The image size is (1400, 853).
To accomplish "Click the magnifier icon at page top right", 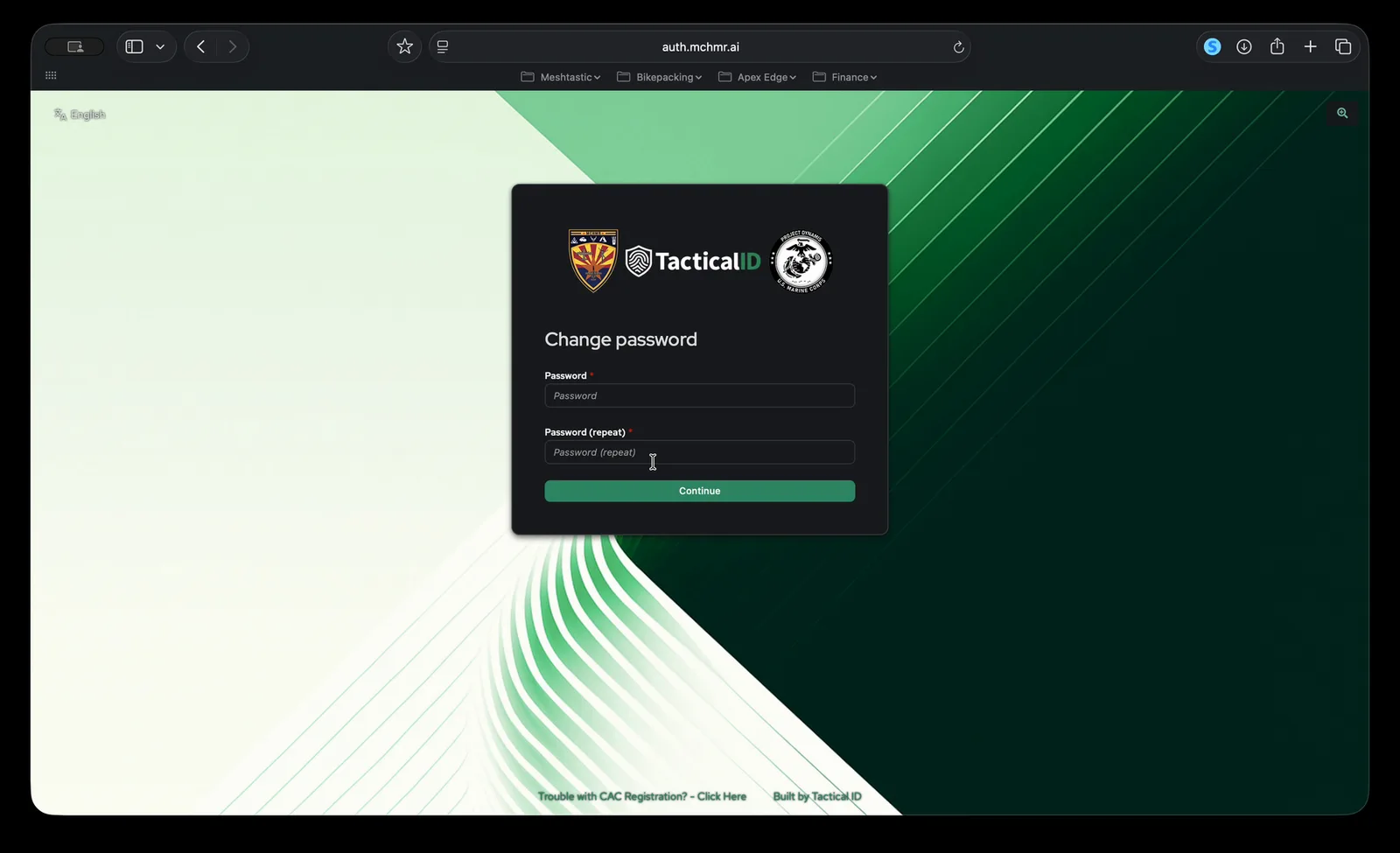I will click(1342, 113).
